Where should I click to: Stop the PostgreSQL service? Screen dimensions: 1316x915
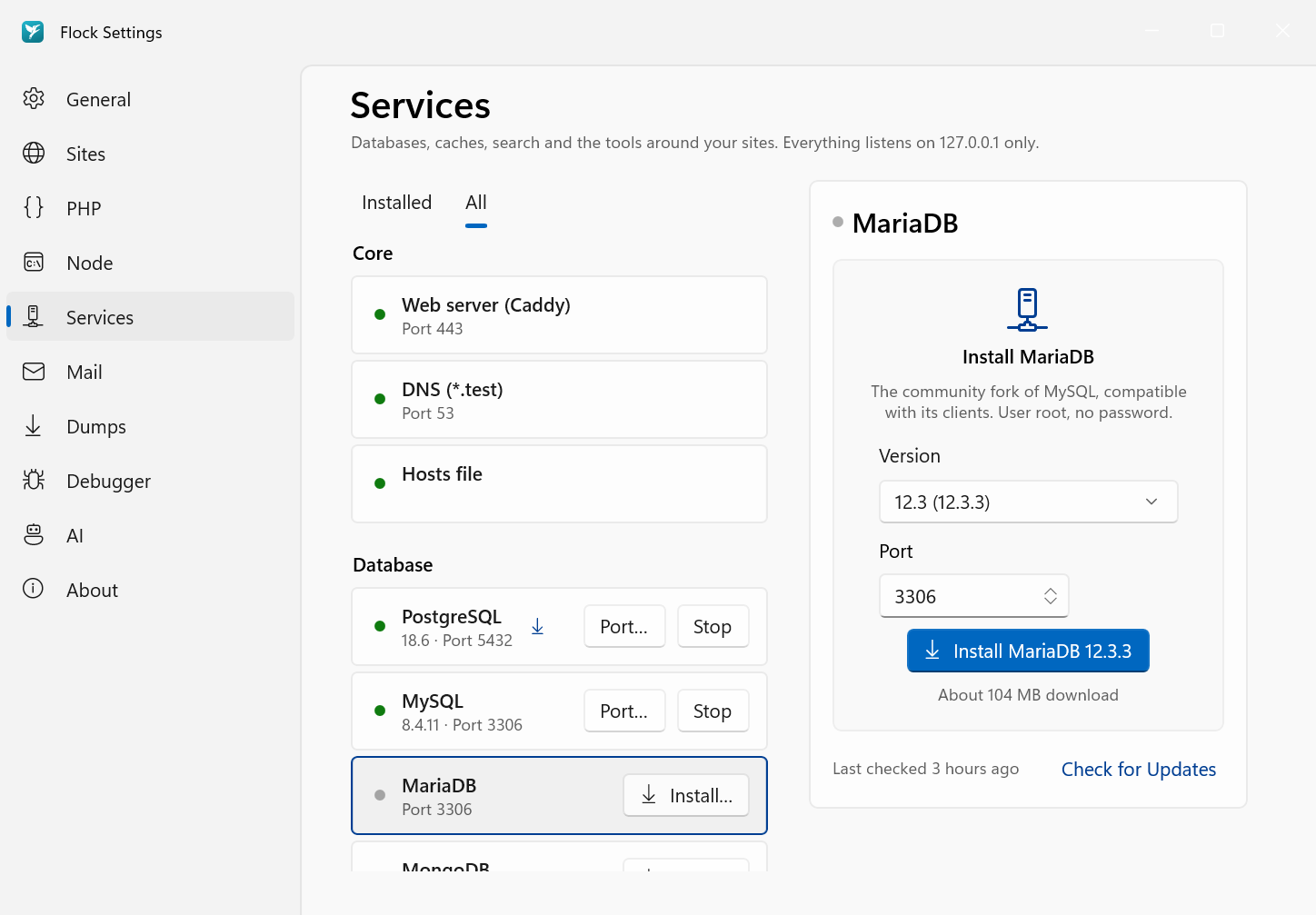[x=713, y=626]
